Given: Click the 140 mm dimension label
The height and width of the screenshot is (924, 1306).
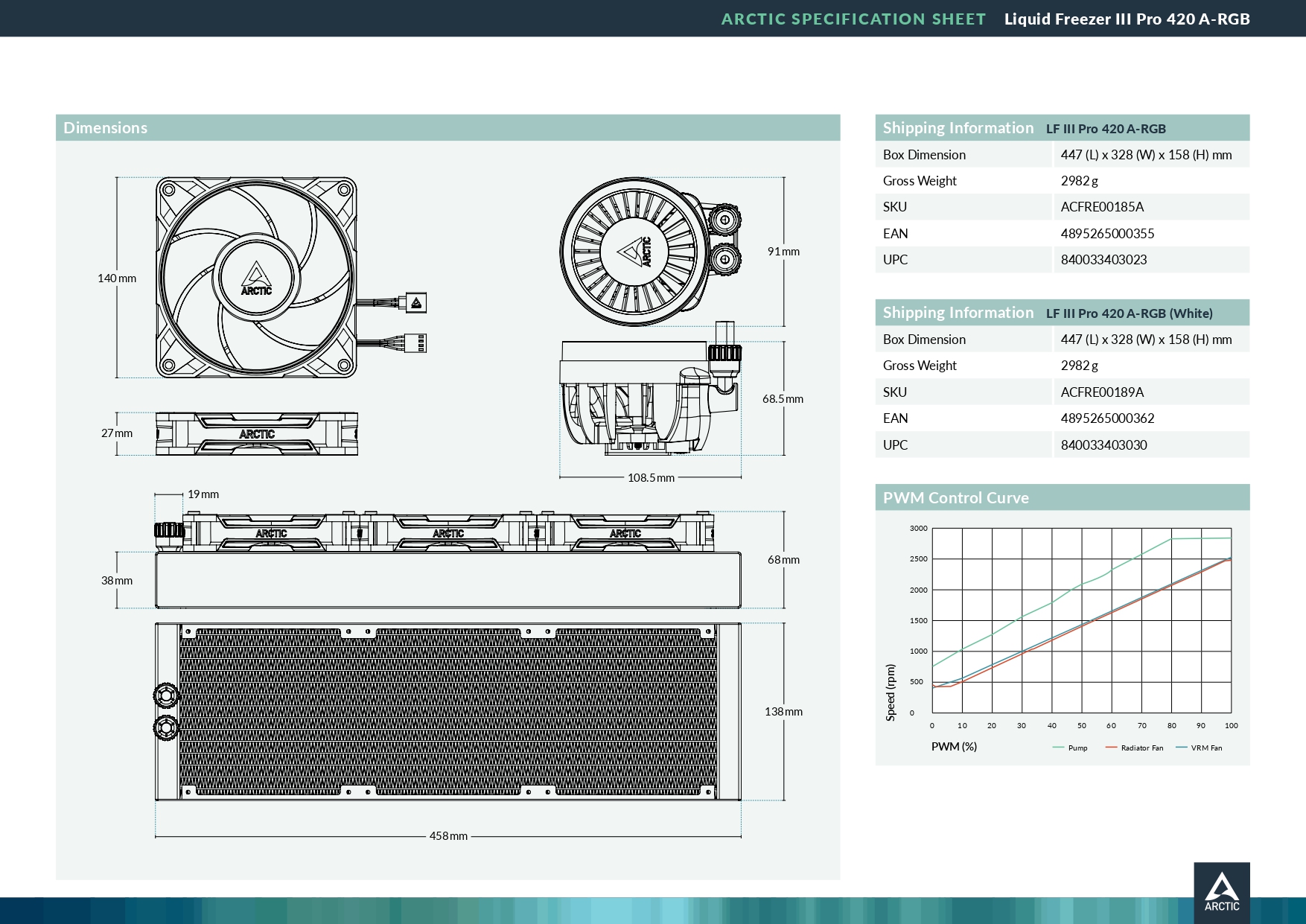Looking at the screenshot, I should 117,278.
